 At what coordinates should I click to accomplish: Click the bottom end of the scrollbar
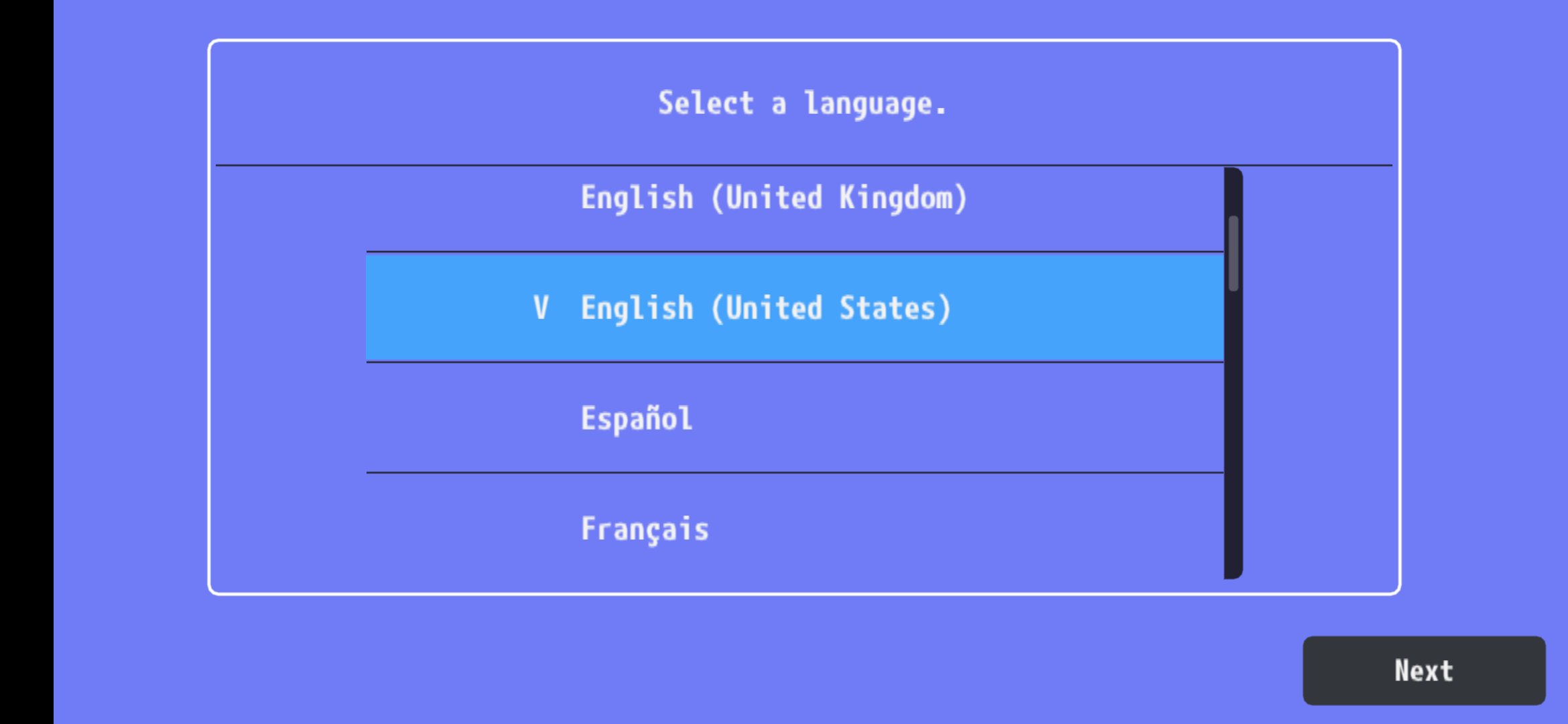1233,570
